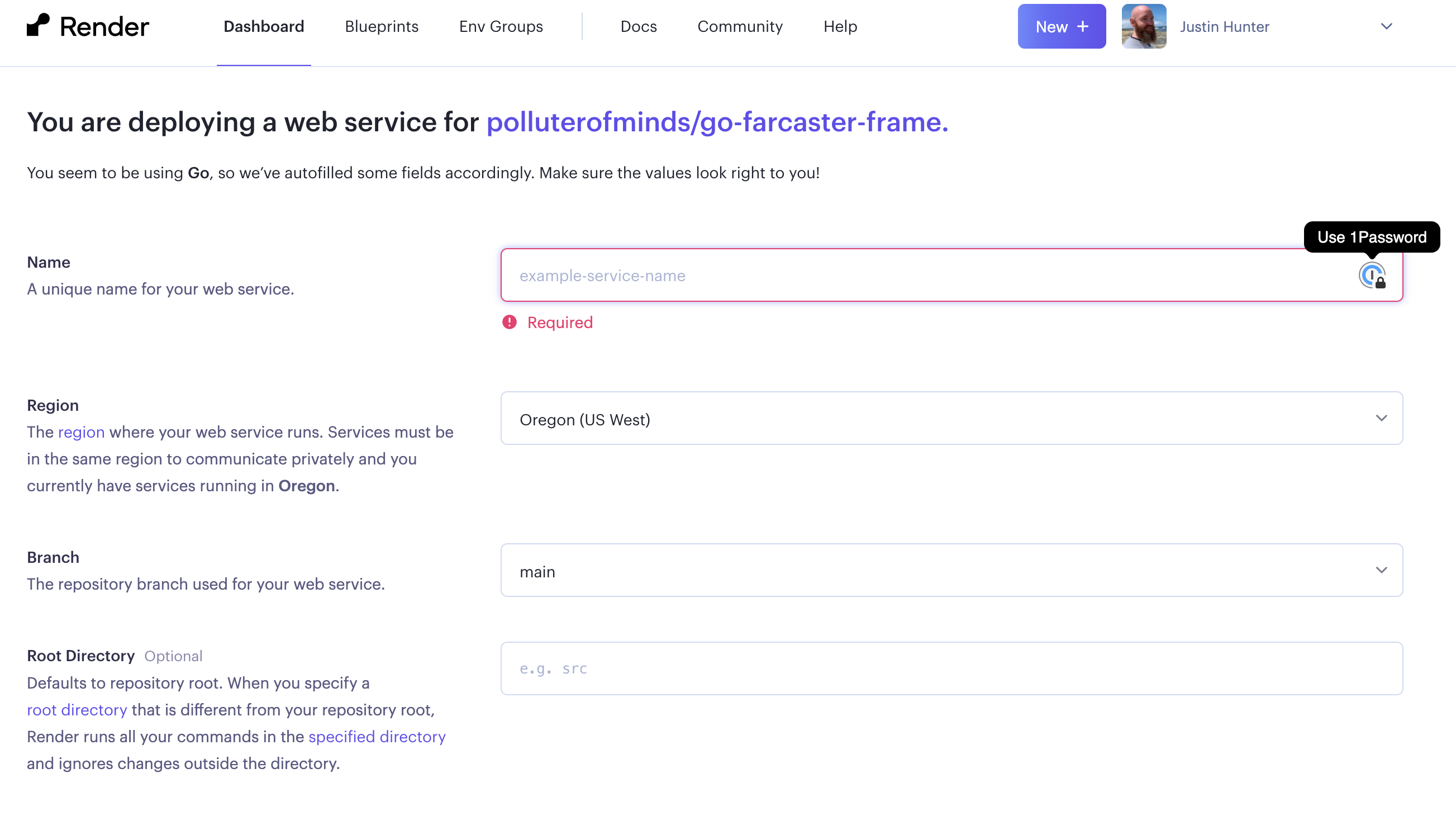Click the 'Branch' field label
Viewport: 1456px width, 816px height.
tap(53, 558)
